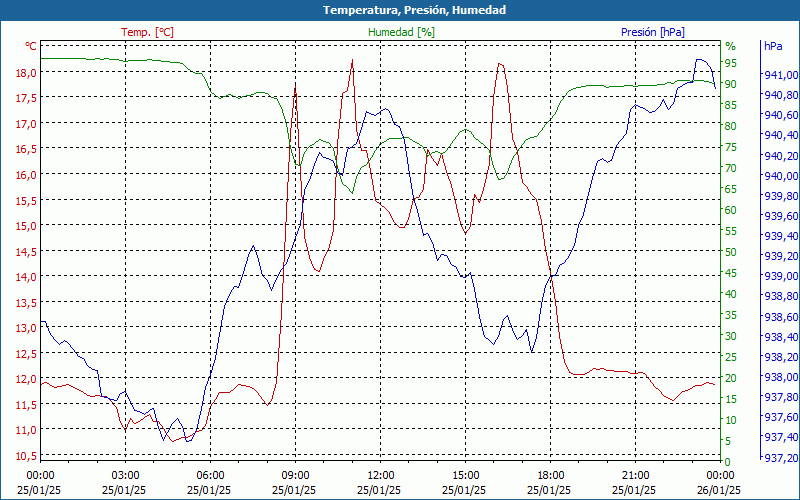Click the '940,80' pressure axis tick
800x500 pixels.
pos(781,95)
